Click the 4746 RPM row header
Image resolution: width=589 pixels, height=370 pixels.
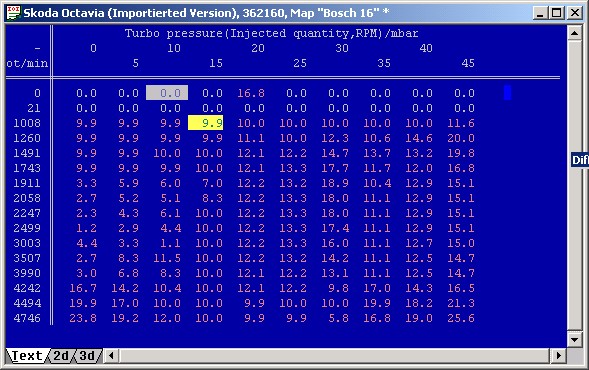[27, 318]
